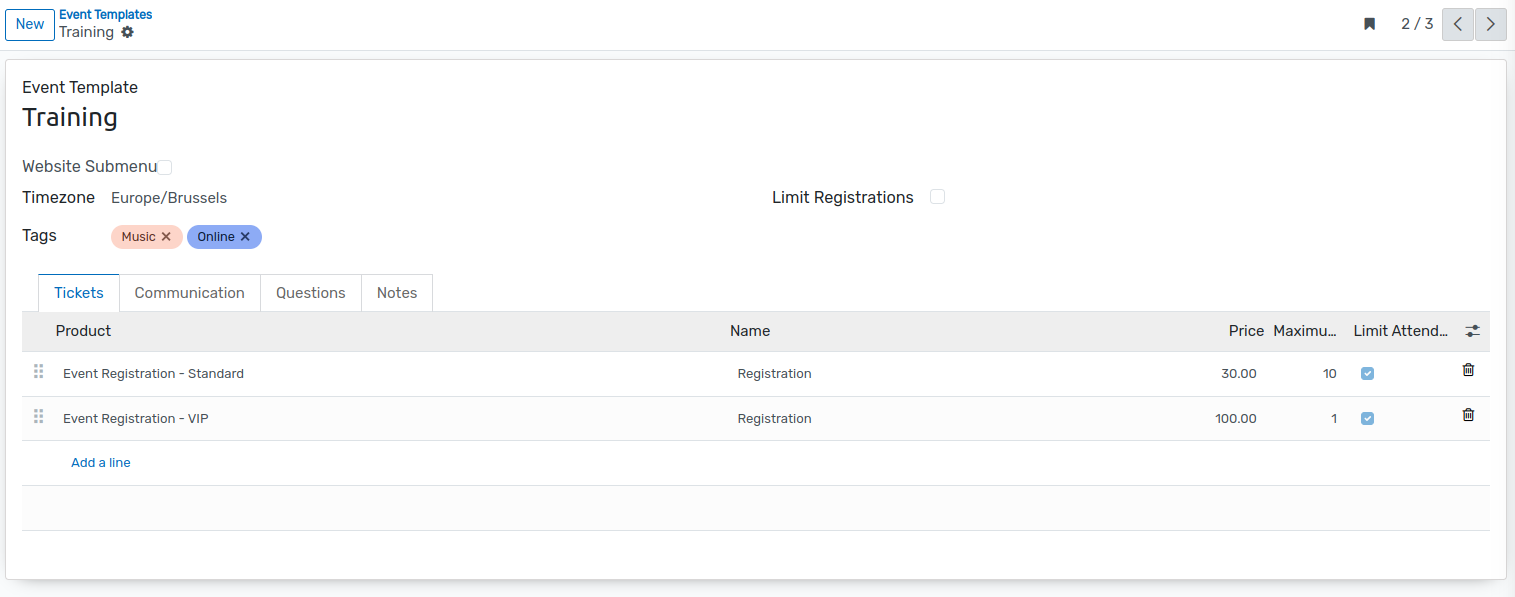Click drag handle of VIP ticket row
The width and height of the screenshot is (1515, 597).
pos(39,416)
